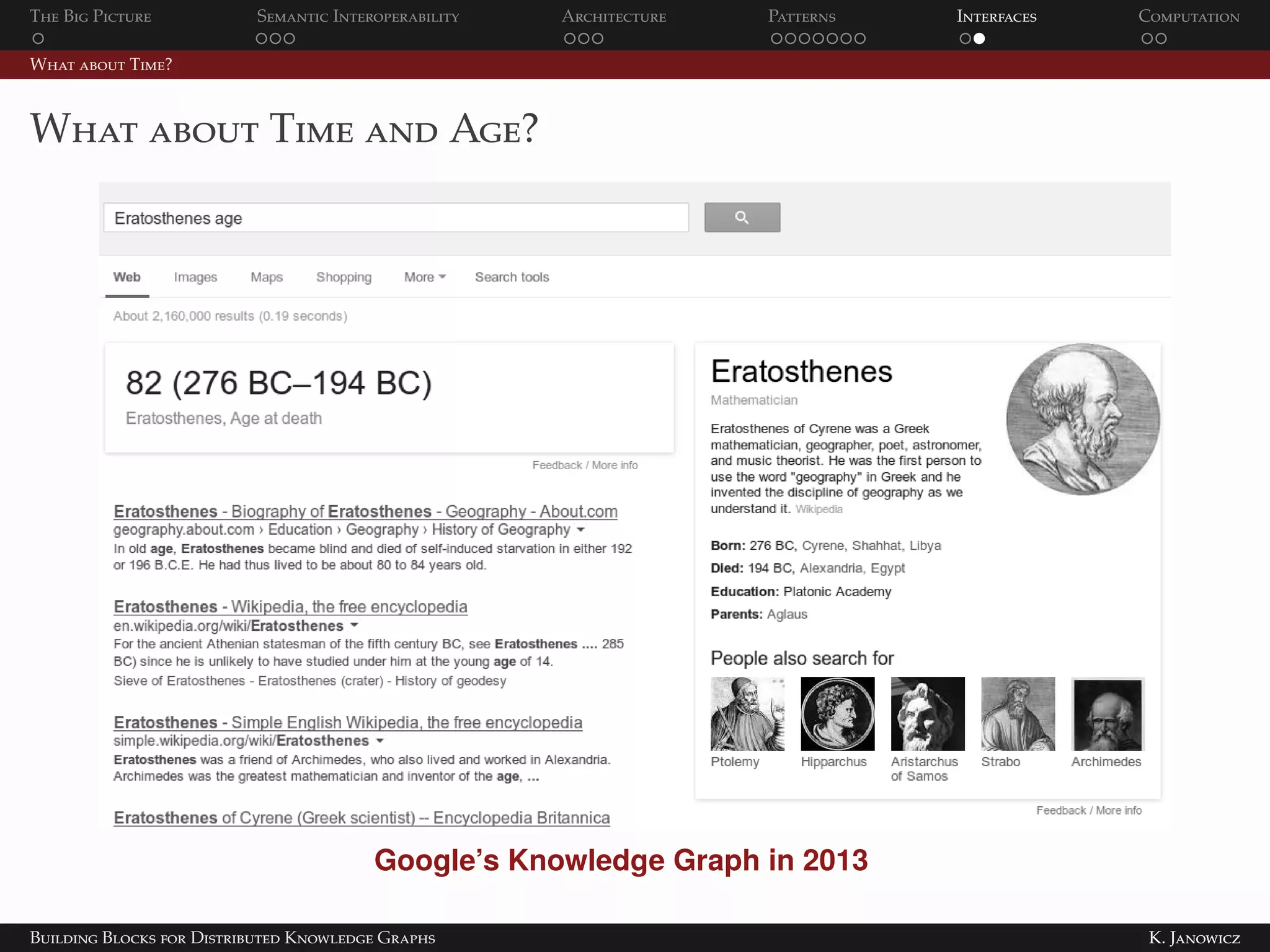Jump to The Big Picture section
The width and height of the screenshot is (1270, 952).
[x=91, y=16]
